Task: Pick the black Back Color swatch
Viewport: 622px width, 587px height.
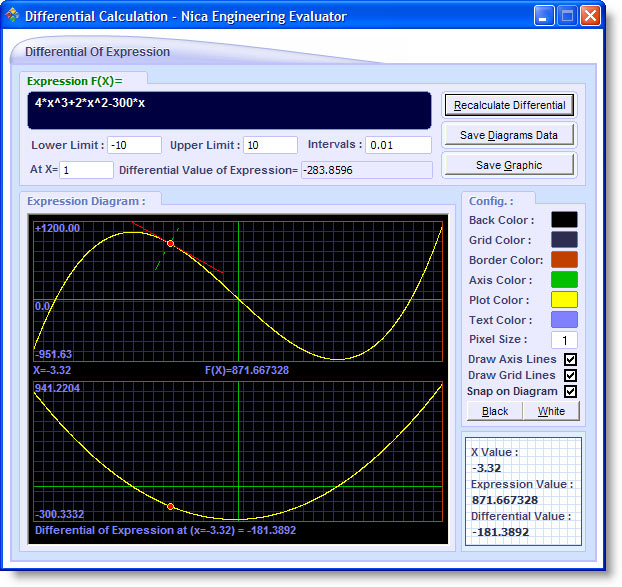Action: click(x=564, y=220)
